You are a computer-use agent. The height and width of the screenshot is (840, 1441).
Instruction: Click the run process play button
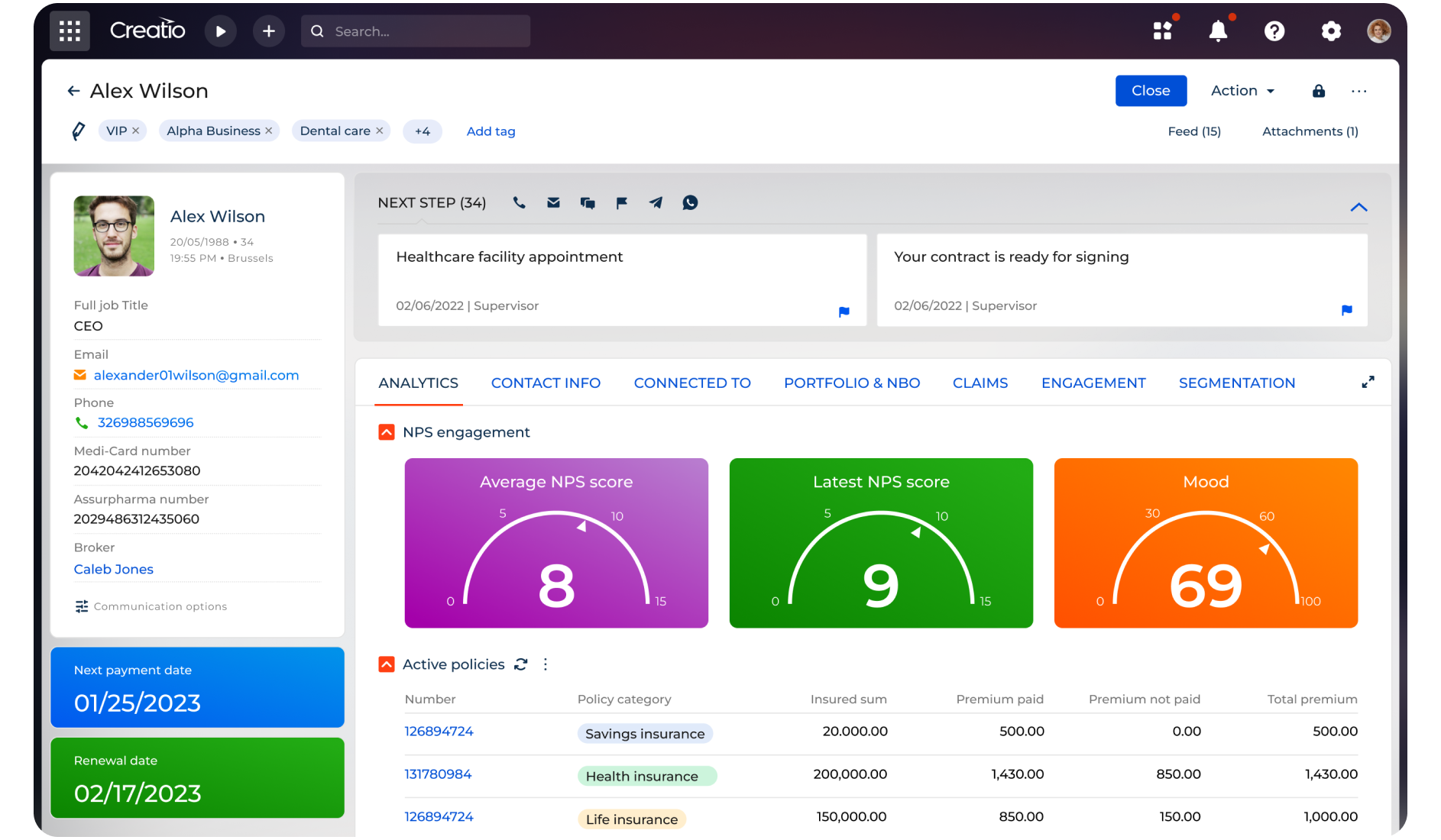coord(220,31)
